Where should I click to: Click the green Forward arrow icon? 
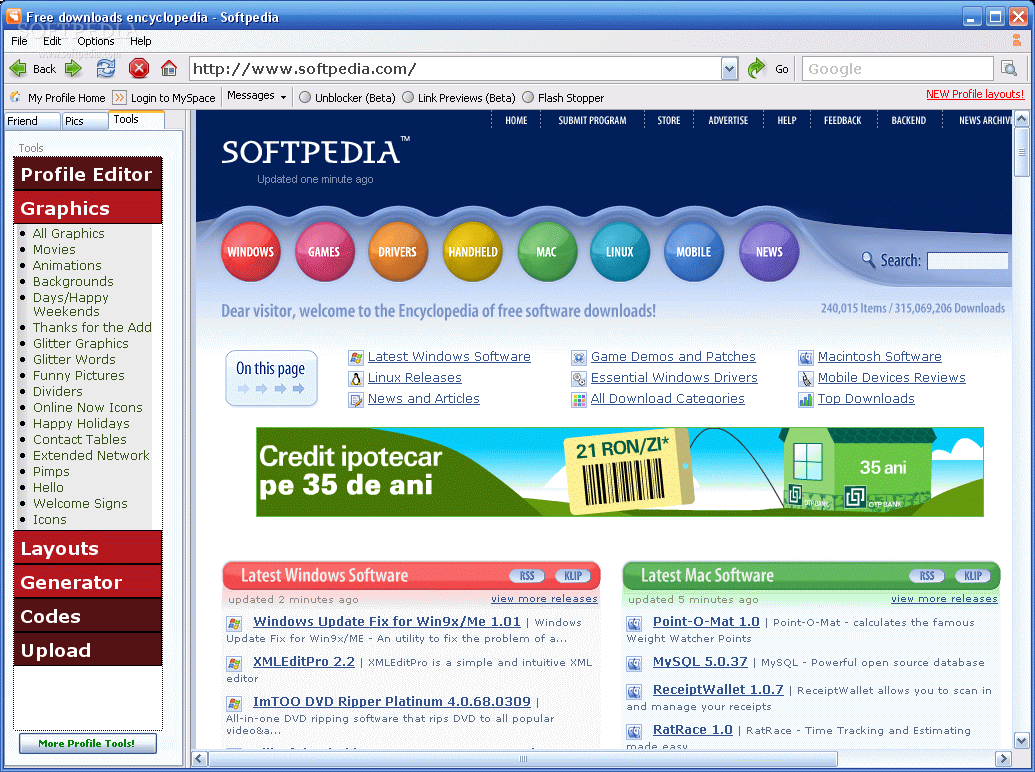[x=73, y=69]
